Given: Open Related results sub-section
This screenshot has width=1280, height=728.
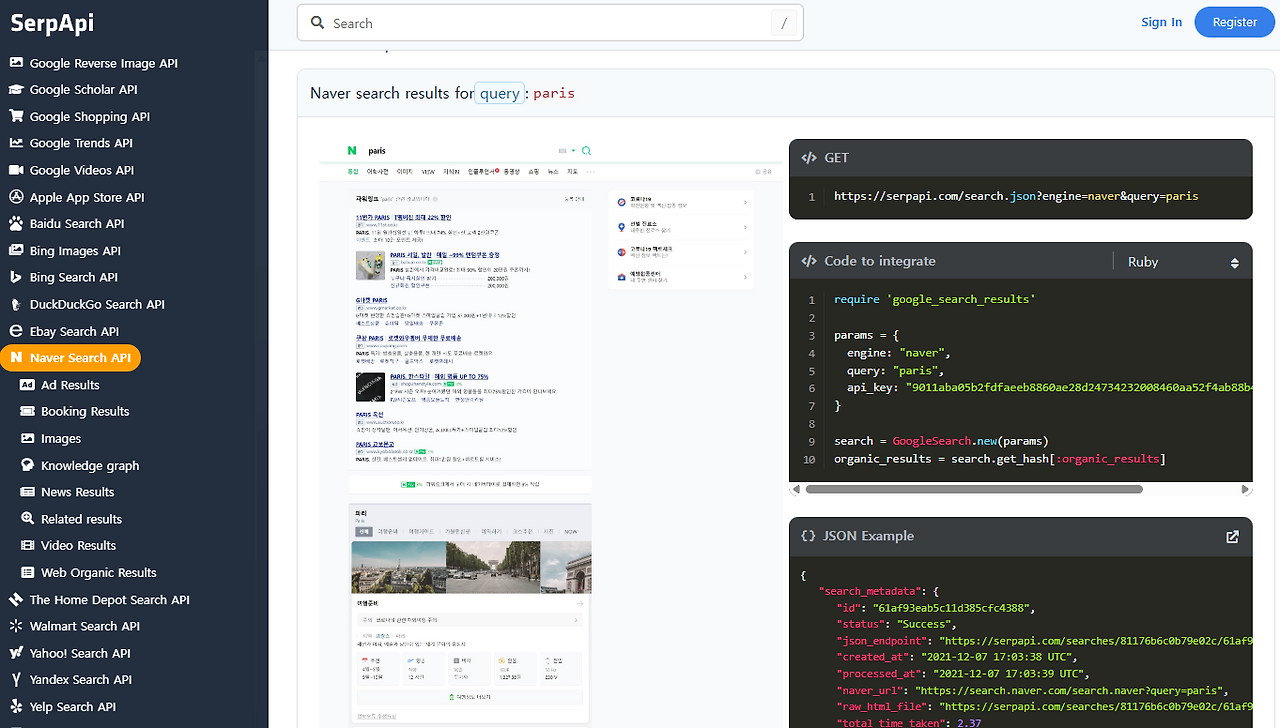Looking at the screenshot, I should click(x=81, y=519).
